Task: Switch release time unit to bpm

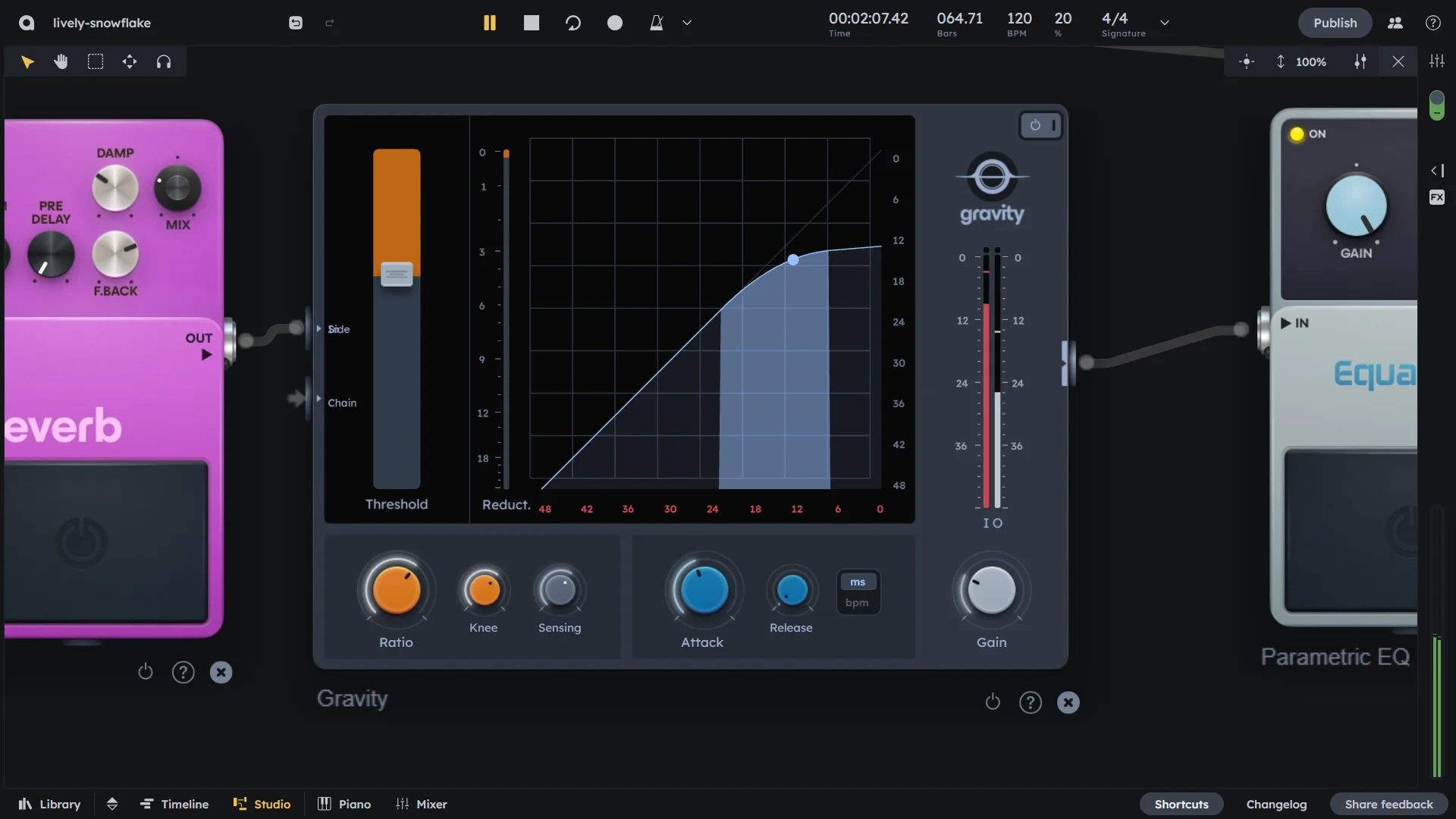Action: tap(857, 603)
